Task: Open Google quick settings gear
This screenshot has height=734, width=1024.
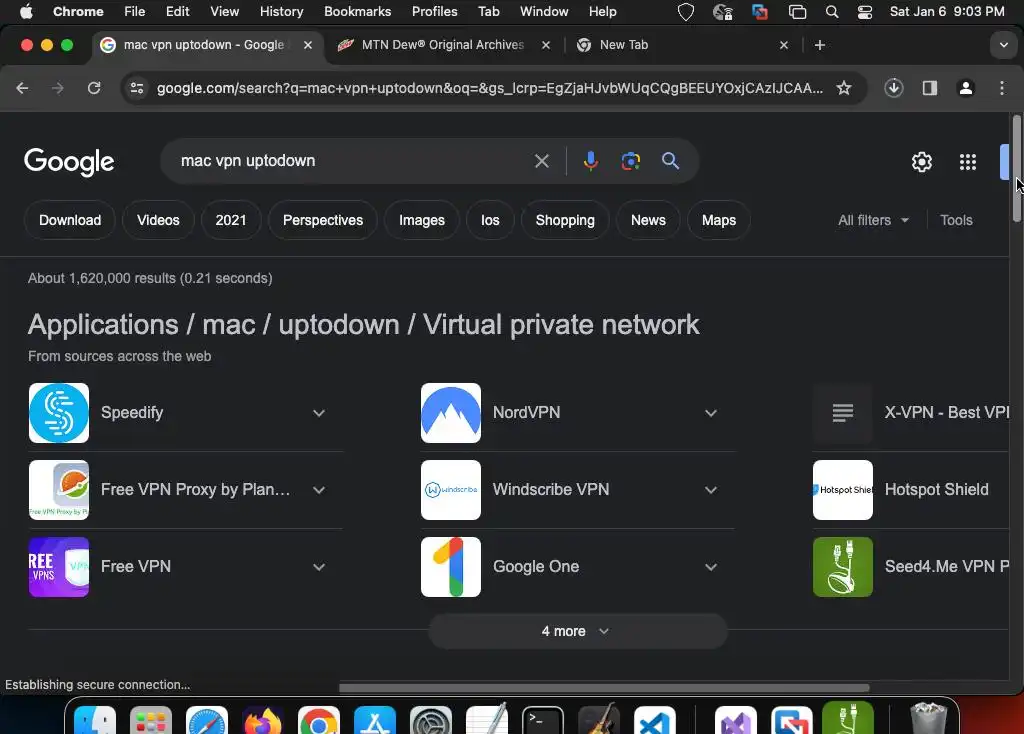Action: click(x=921, y=162)
